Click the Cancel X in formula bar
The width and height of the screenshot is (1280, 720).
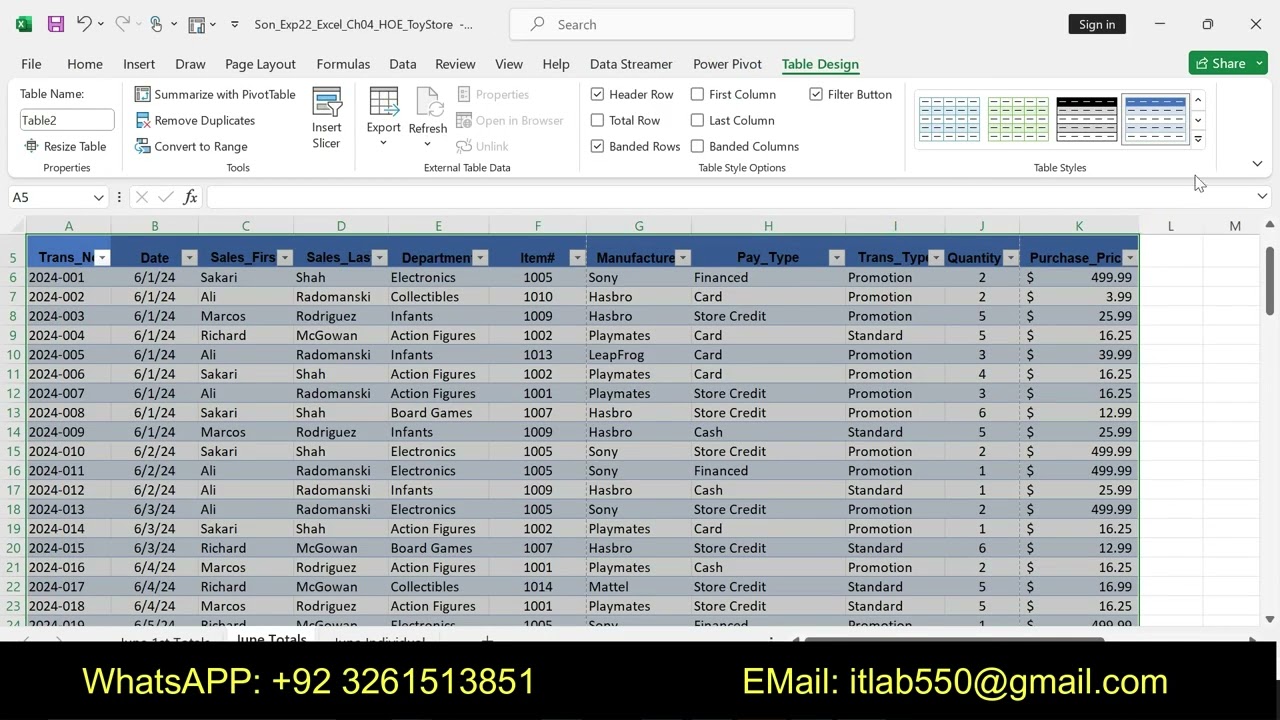141,197
